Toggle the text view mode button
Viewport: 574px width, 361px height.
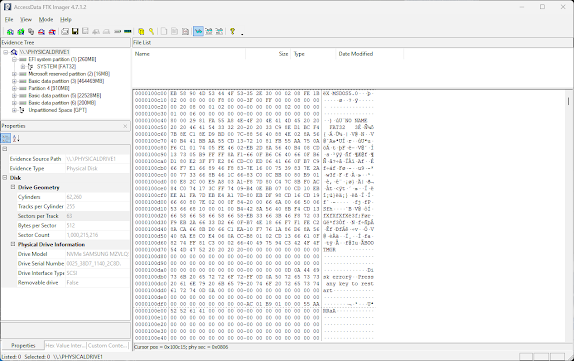209,31
